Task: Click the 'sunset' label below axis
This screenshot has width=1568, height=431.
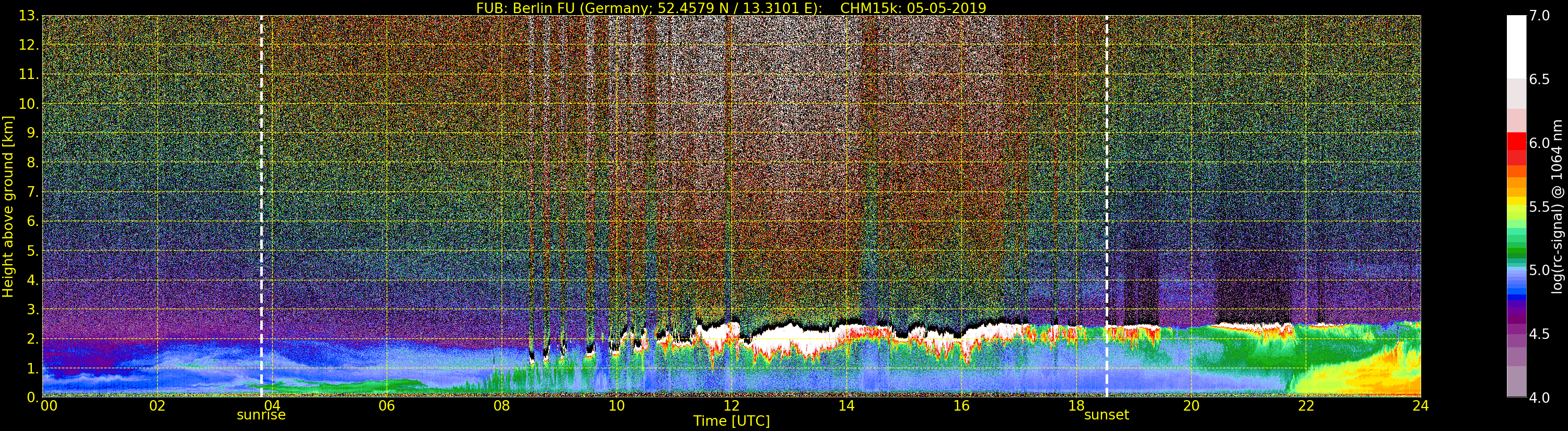Action: click(1107, 415)
